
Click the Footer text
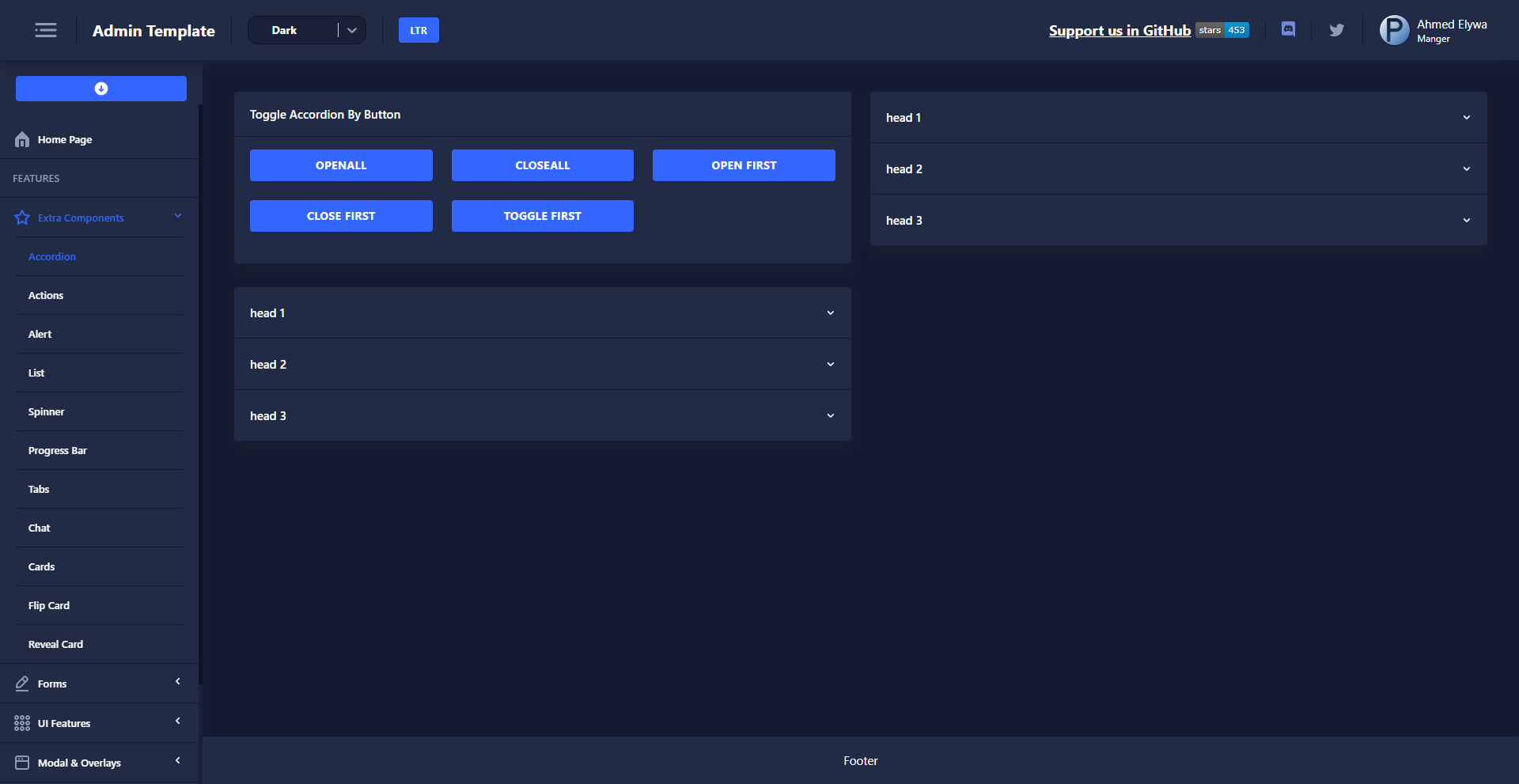(861, 760)
